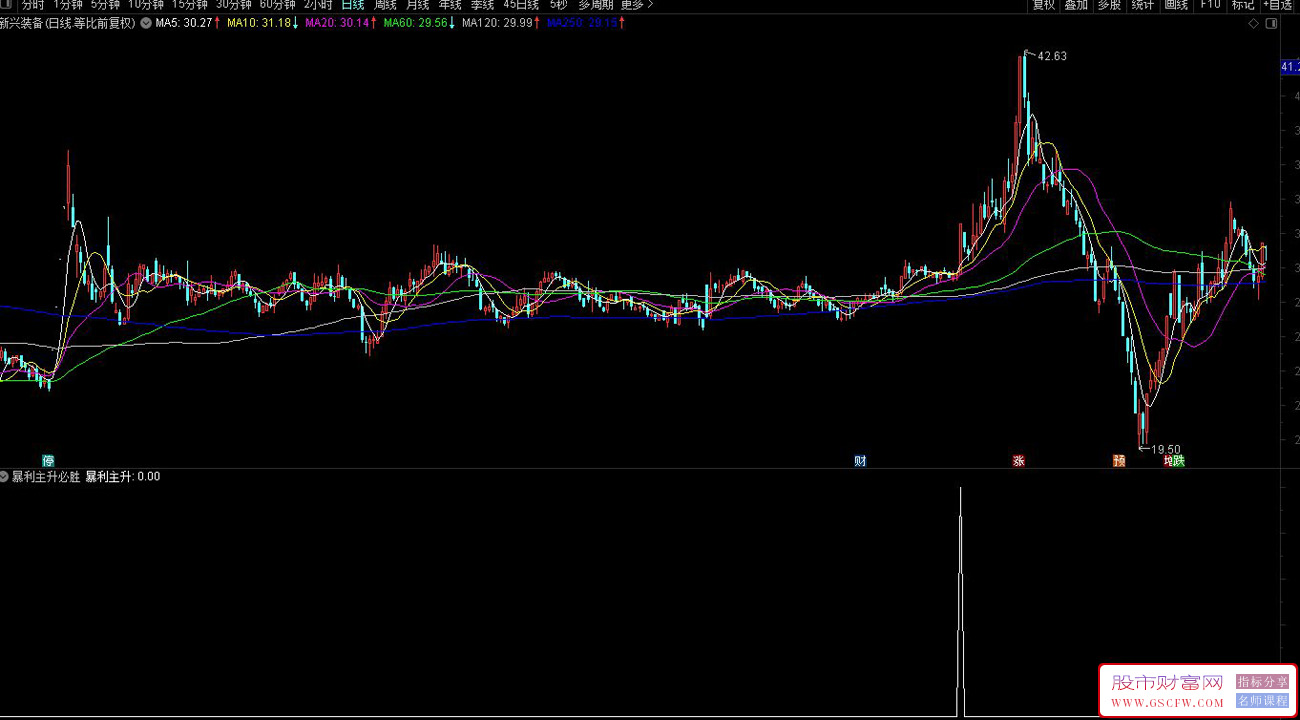Click the blue 财 financial report marker
This screenshot has height=720, width=1300.
coord(860,461)
